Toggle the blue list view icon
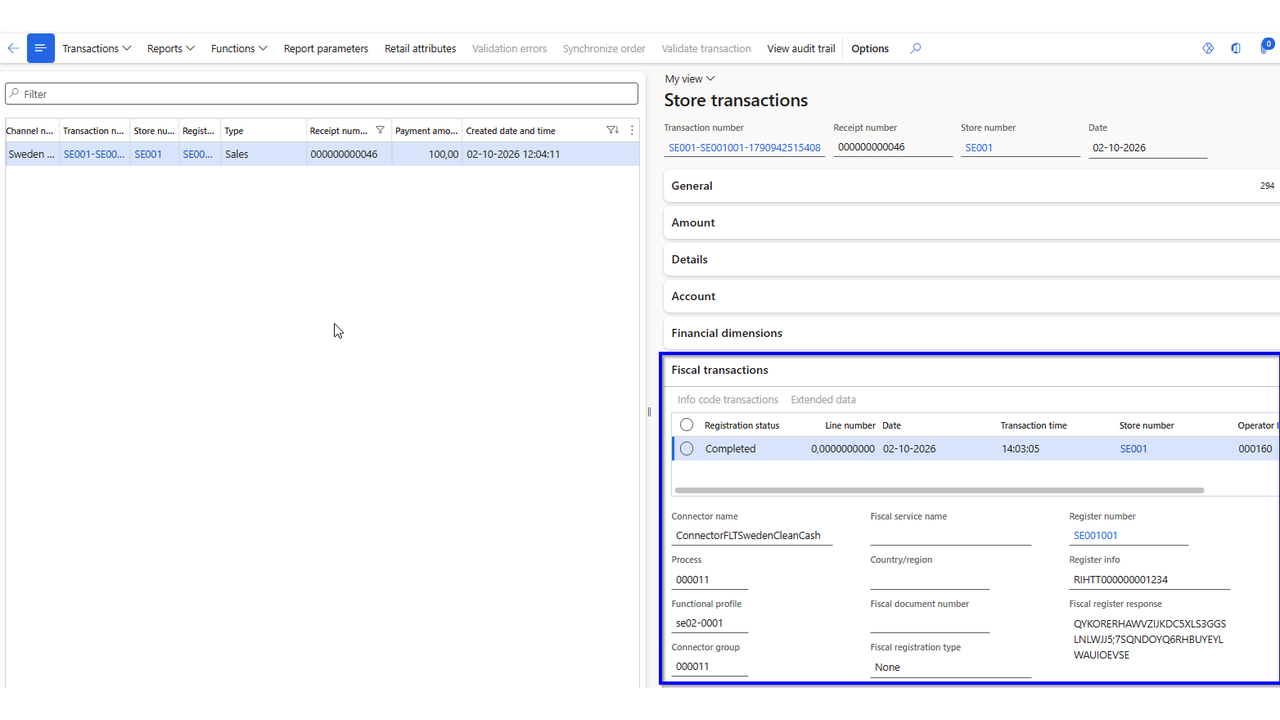Screen dimensions: 1280x720 click(x=41, y=48)
